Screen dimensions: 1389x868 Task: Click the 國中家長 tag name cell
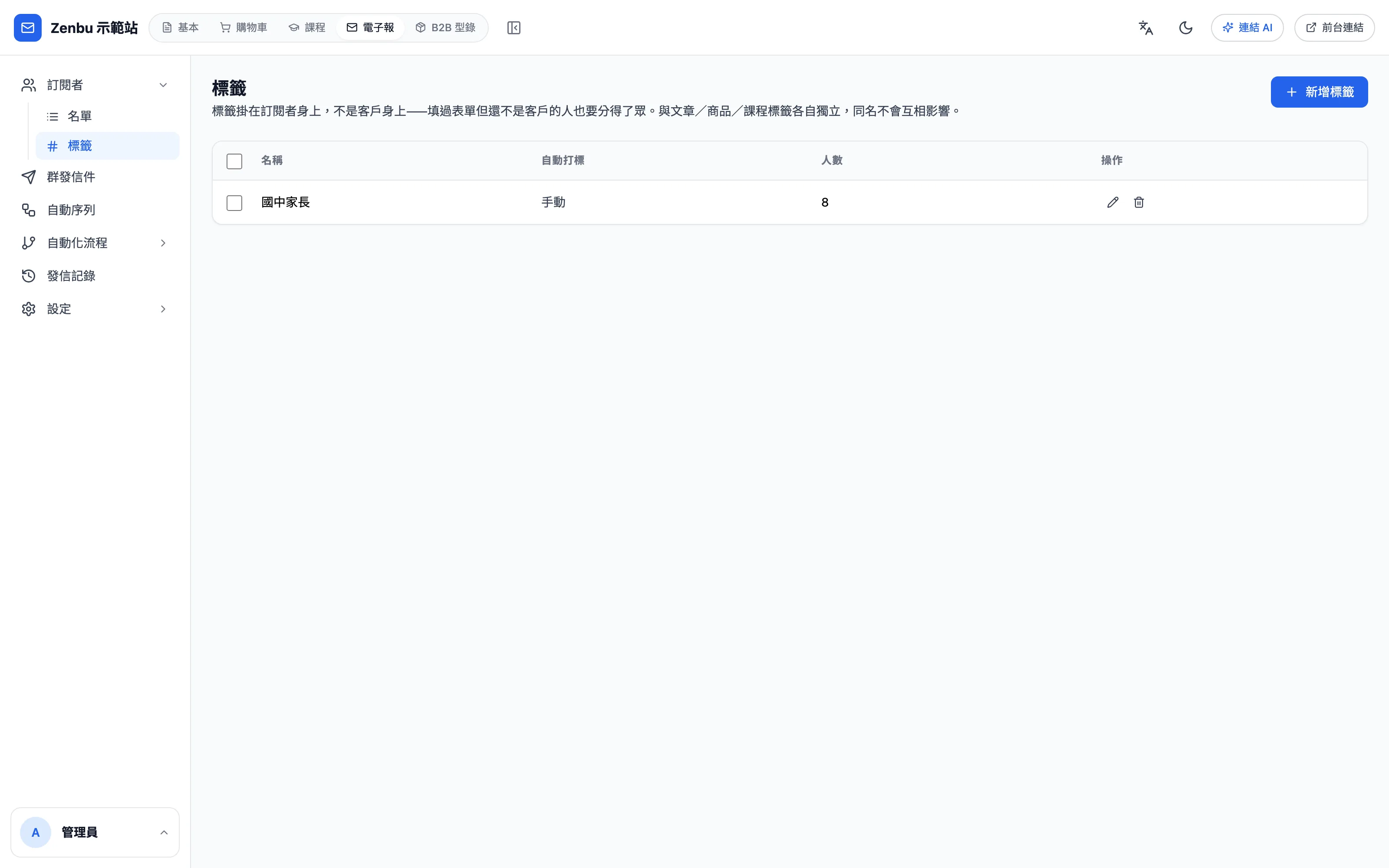[285, 202]
